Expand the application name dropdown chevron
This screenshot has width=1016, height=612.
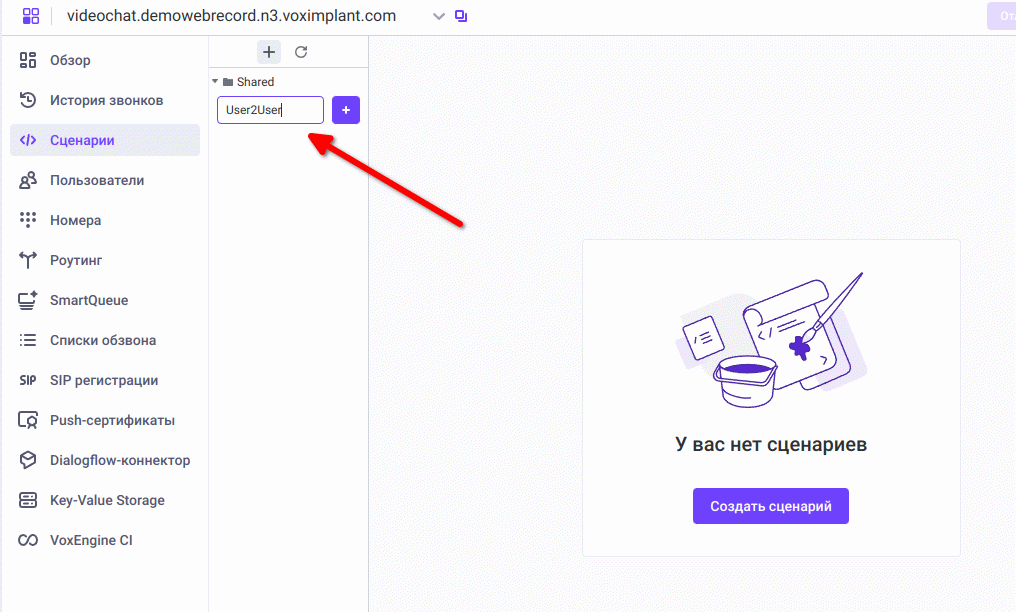[x=438, y=16]
